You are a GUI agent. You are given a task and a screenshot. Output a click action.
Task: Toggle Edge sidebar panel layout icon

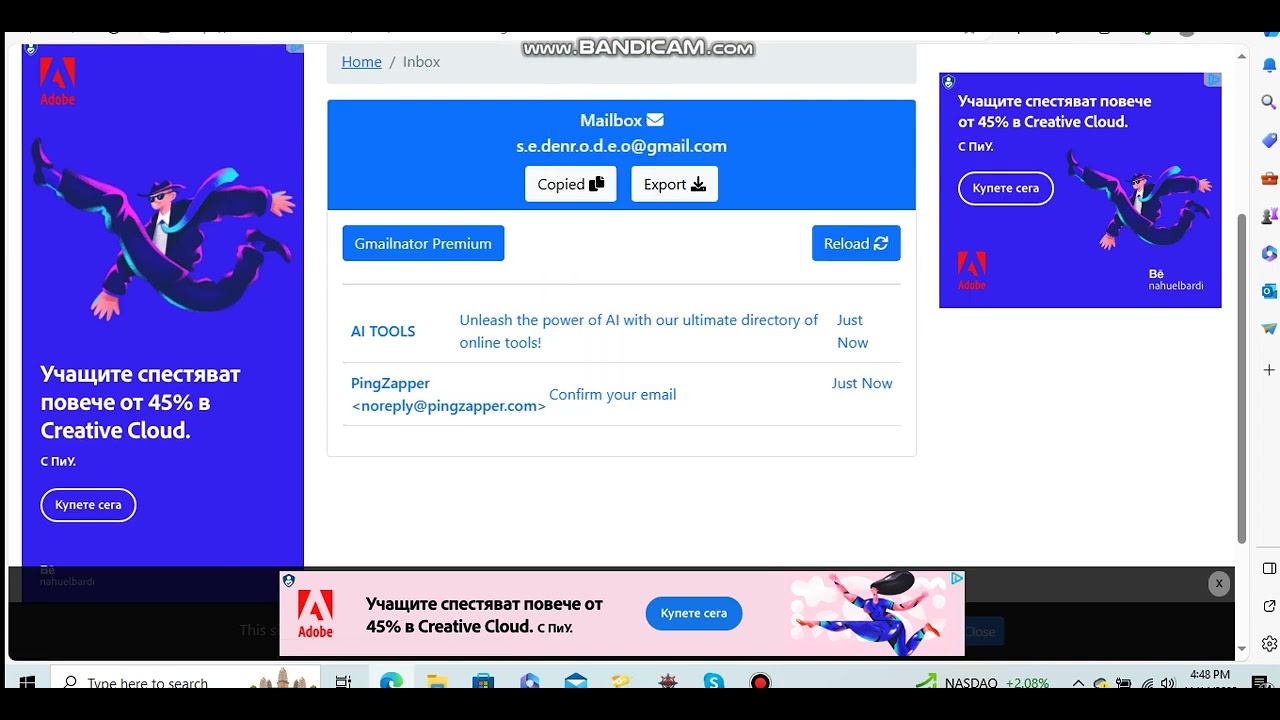pos(1269,568)
